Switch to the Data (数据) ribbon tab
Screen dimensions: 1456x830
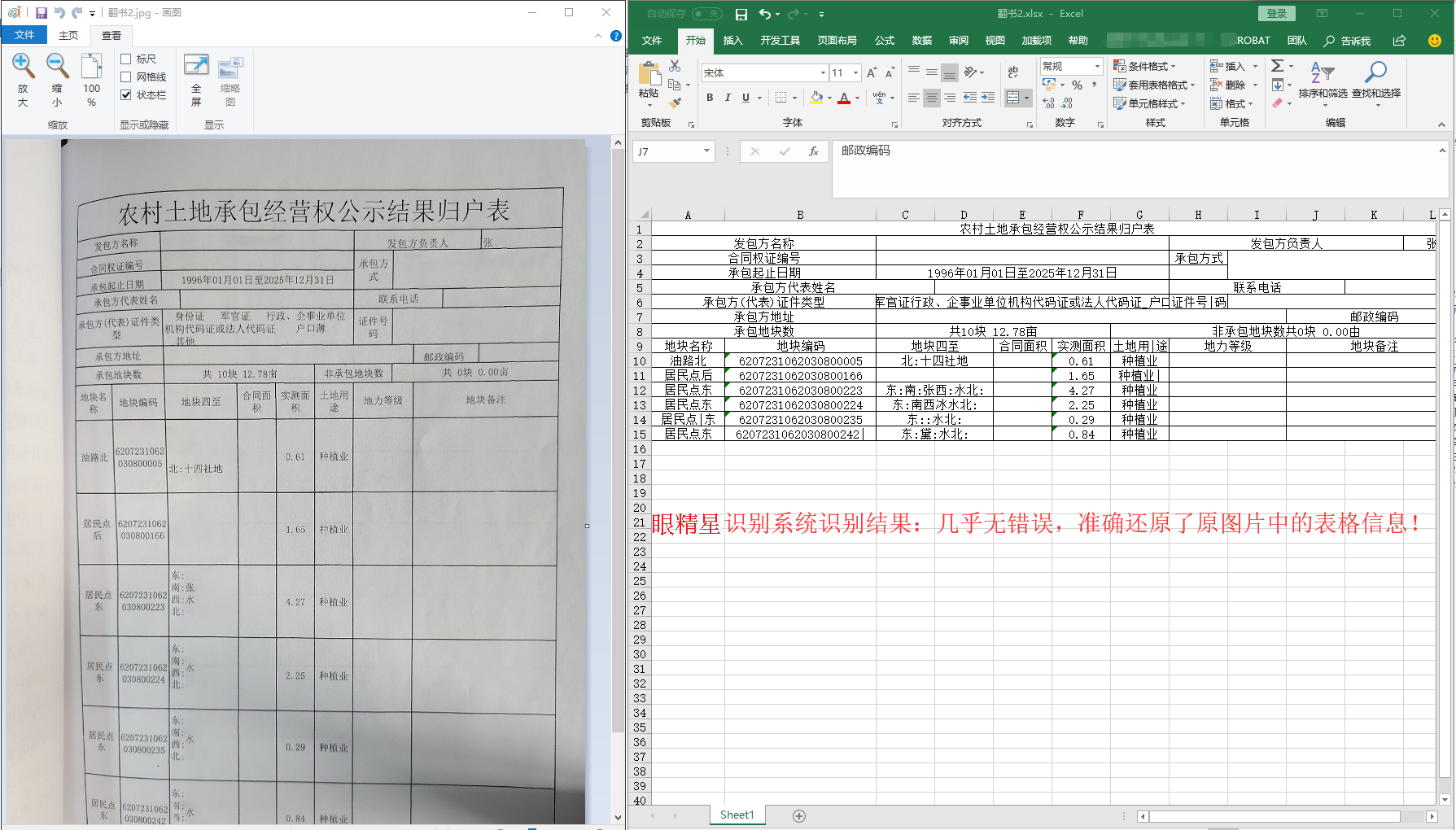[922, 41]
